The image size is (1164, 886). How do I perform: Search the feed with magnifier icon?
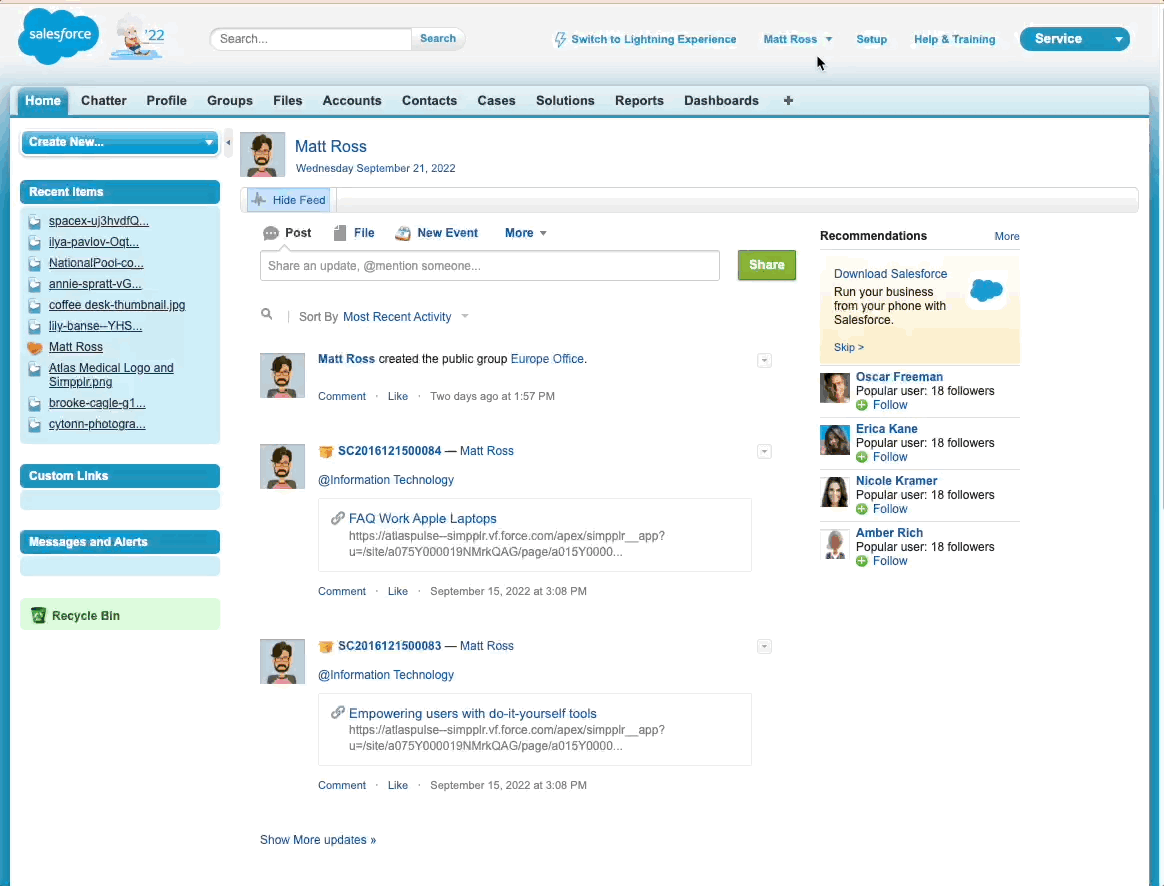click(x=267, y=315)
